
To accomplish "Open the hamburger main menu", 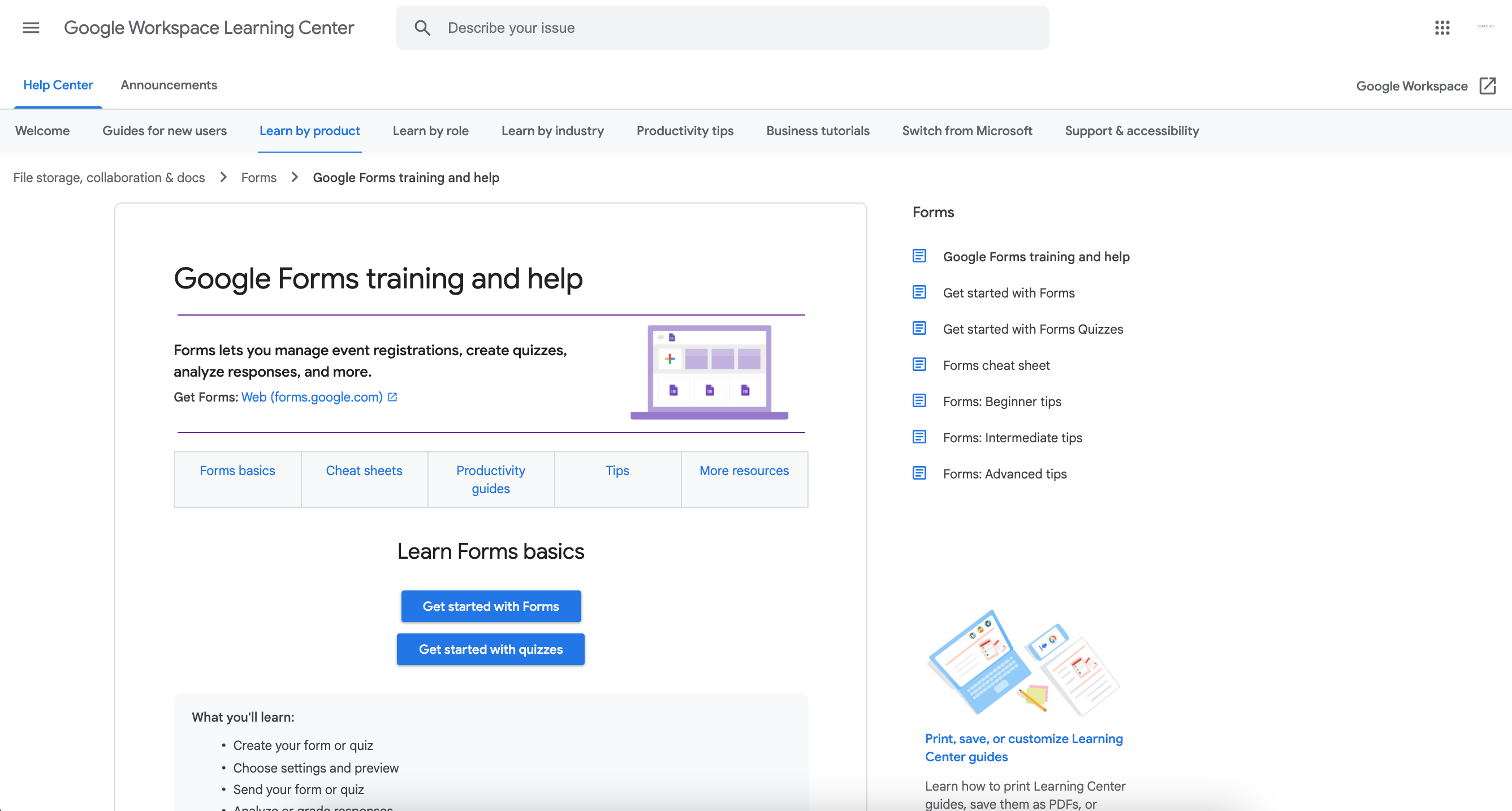I will pos(31,28).
